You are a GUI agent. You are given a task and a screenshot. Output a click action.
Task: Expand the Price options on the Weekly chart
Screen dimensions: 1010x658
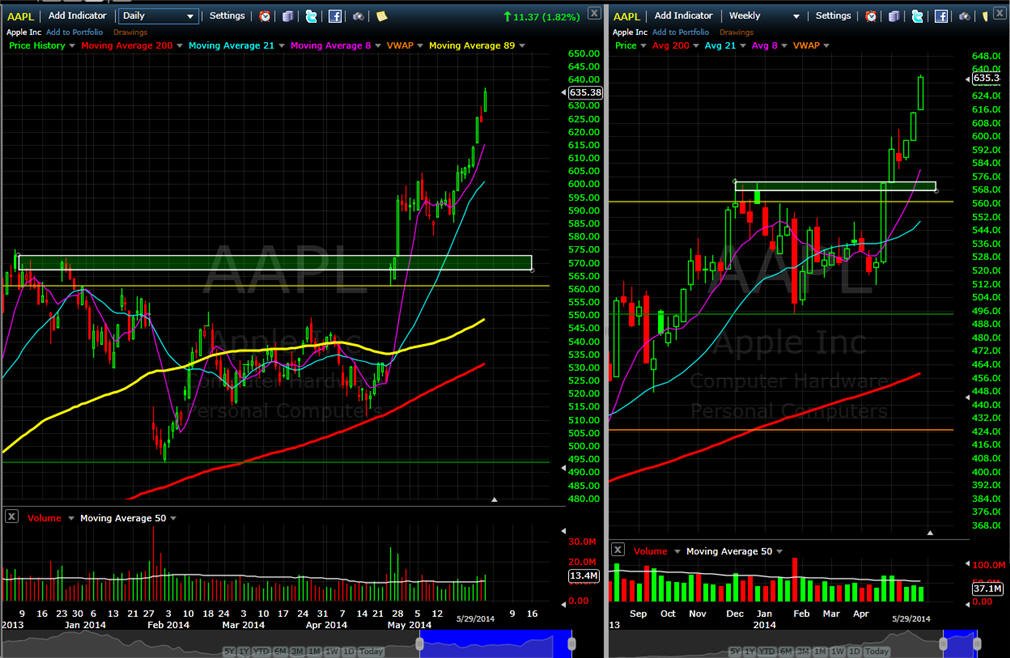coord(643,46)
